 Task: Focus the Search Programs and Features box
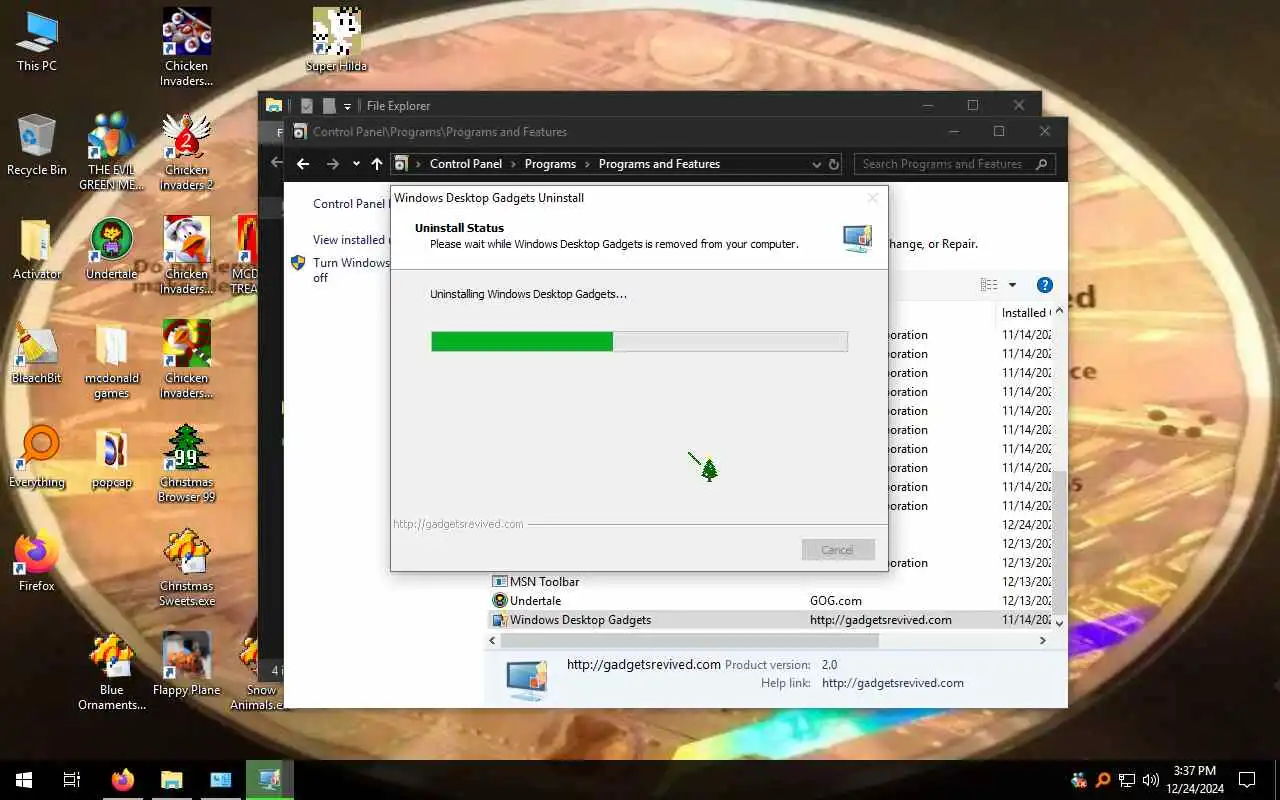(x=955, y=164)
